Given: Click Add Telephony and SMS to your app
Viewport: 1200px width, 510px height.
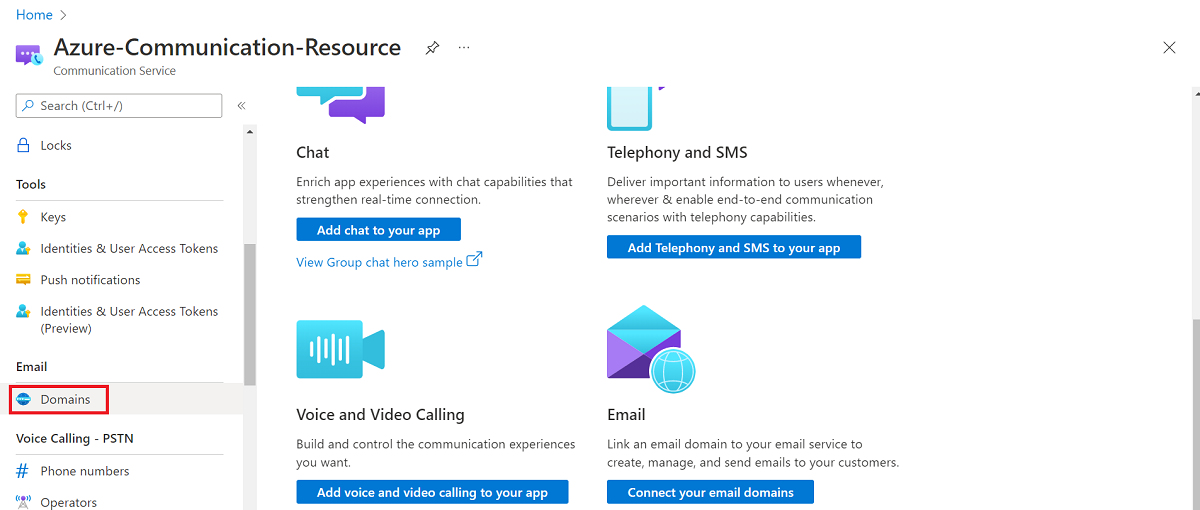Looking at the screenshot, I should coord(734,247).
